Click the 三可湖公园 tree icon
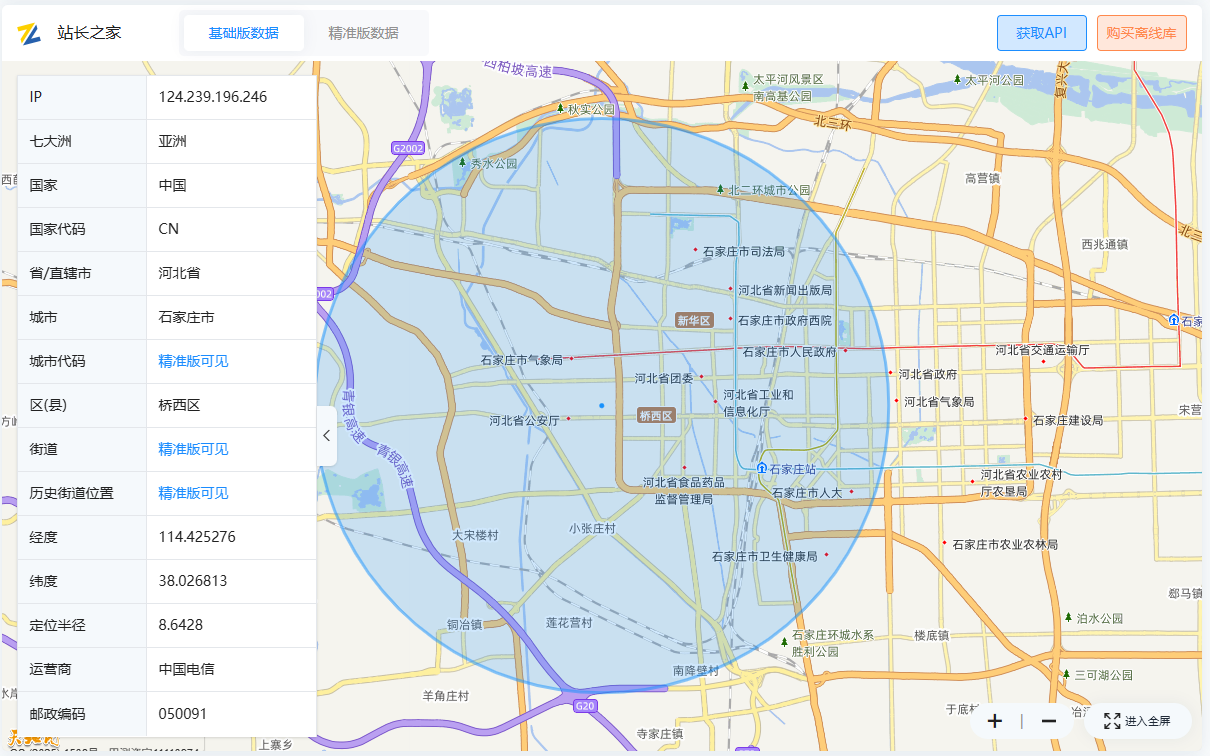The image size is (1210, 756). [1067, 674]
